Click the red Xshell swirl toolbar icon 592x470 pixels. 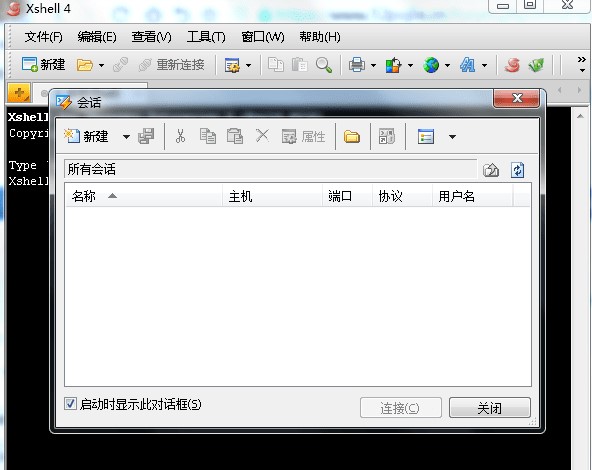coord(512,65)
